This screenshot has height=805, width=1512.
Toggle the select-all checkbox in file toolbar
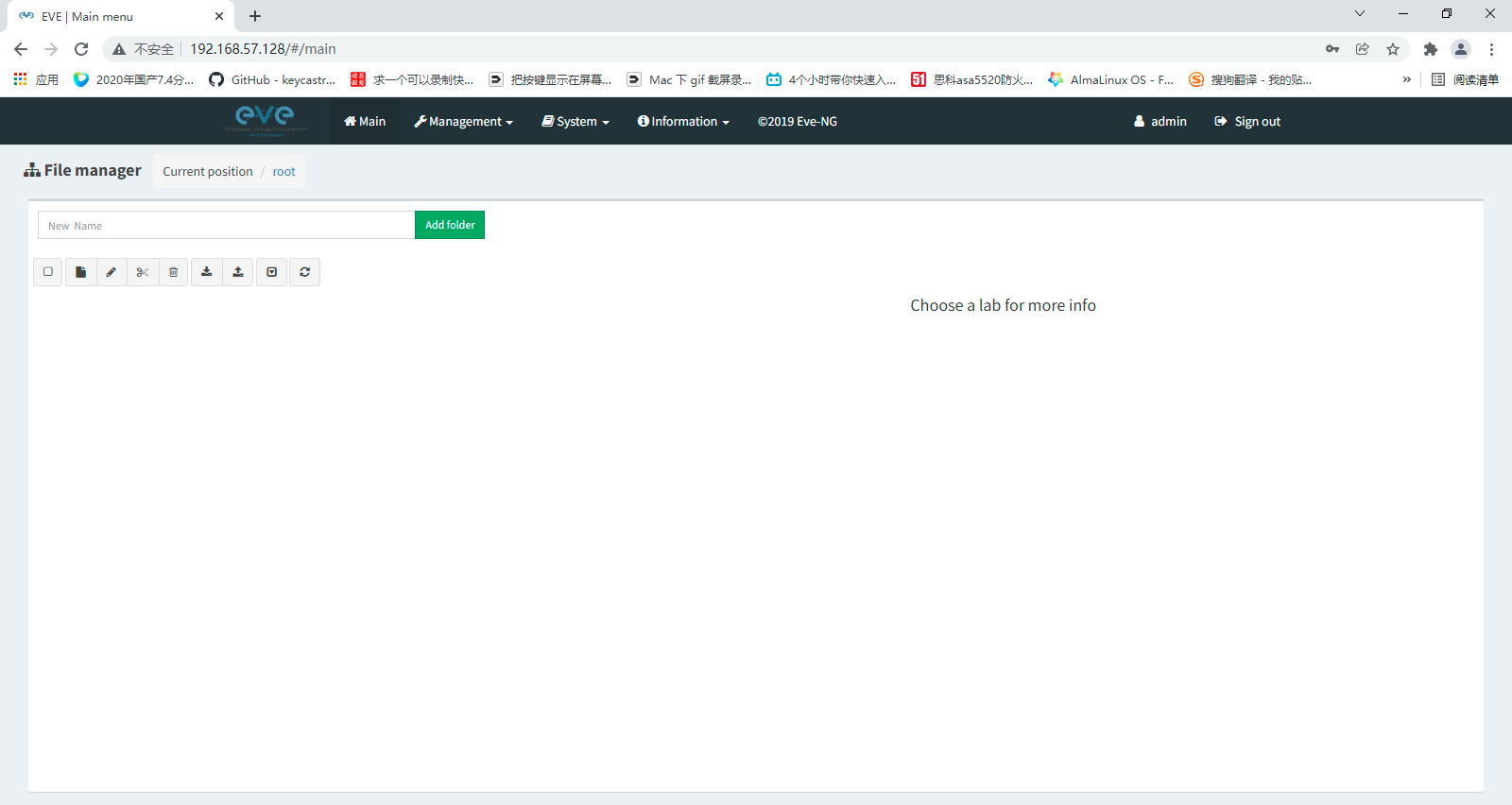tap(48, 272)
